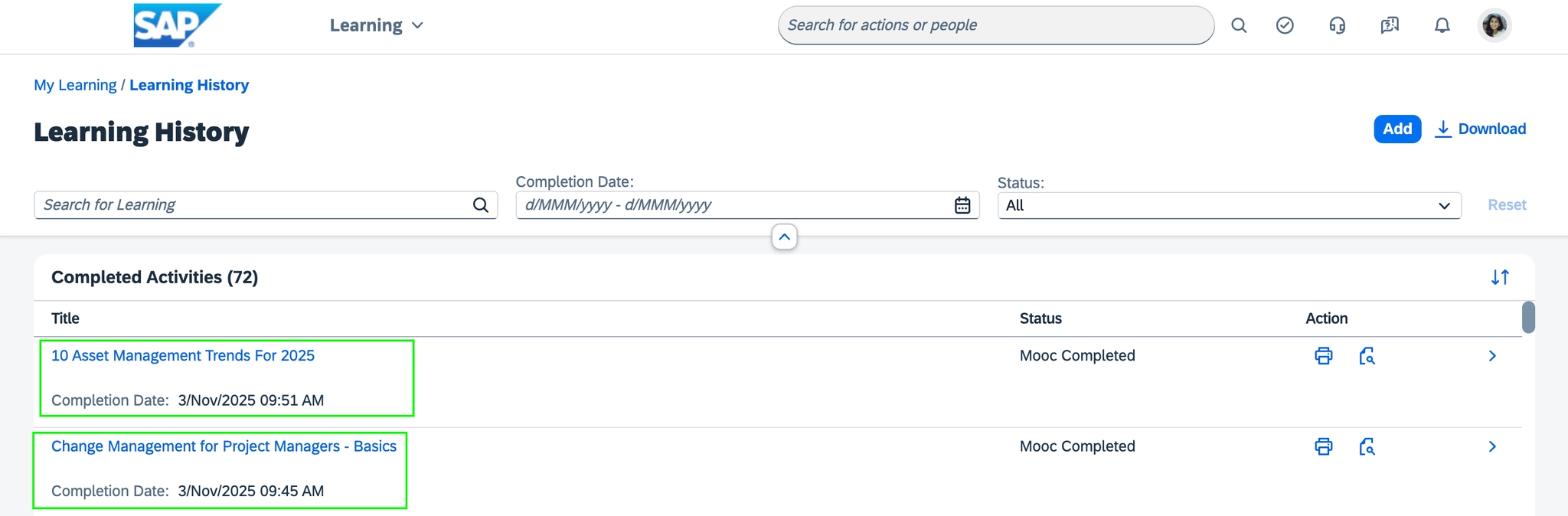
Task: Select completion date 3/Nov/2025 09:51 AM
Action: point(251,400)
